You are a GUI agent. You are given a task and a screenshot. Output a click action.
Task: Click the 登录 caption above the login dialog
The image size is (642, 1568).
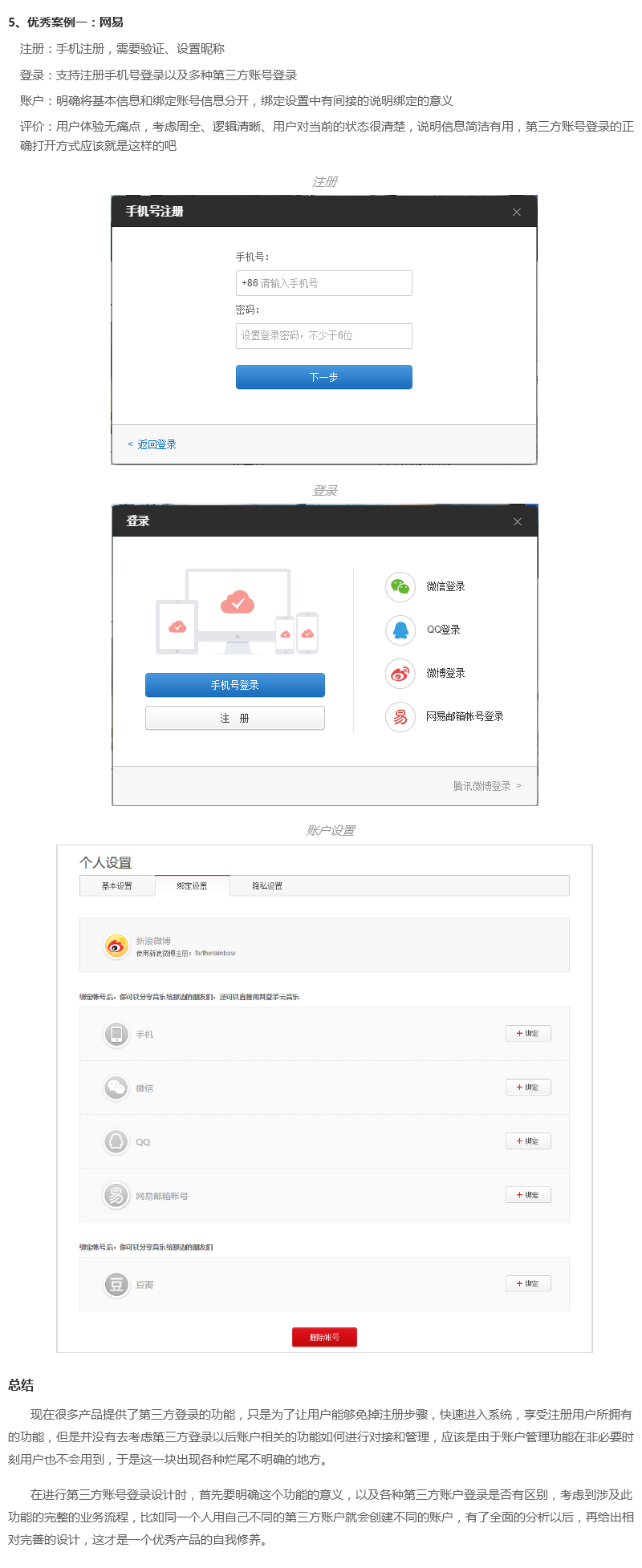pos(325,491)
